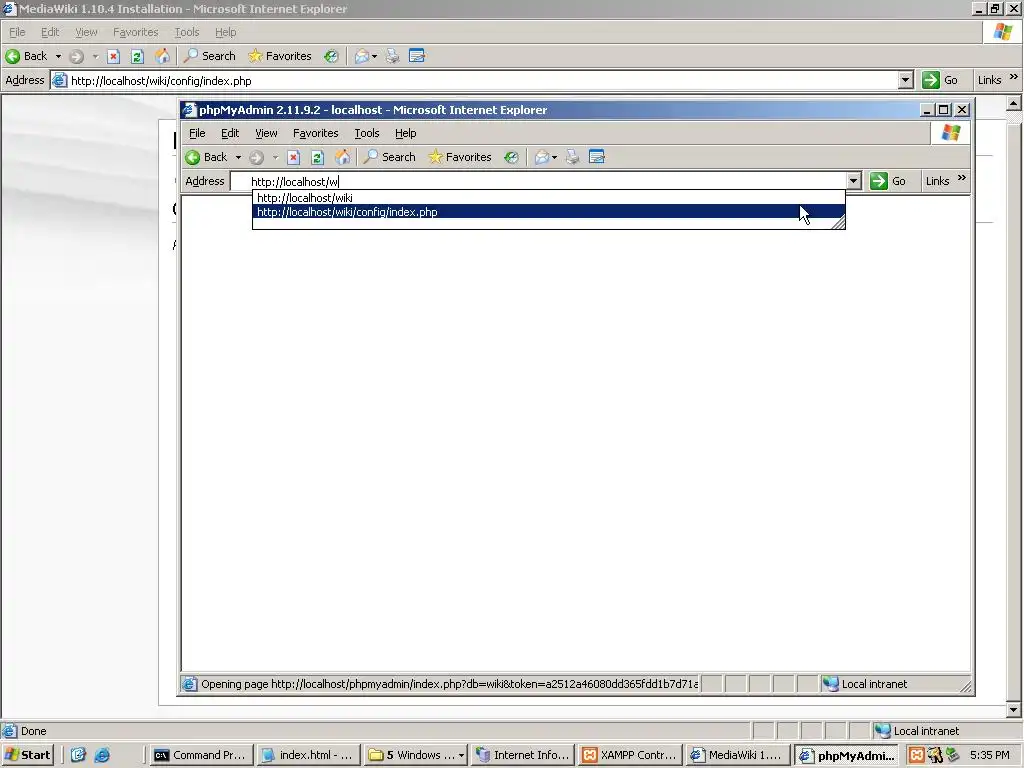Stop page loading in phpMyAdmin window

(294, 157)
